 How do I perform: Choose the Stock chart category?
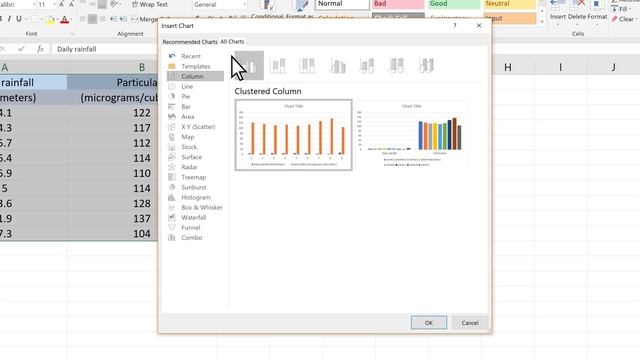pyautogui.click(x=195, y=147)
